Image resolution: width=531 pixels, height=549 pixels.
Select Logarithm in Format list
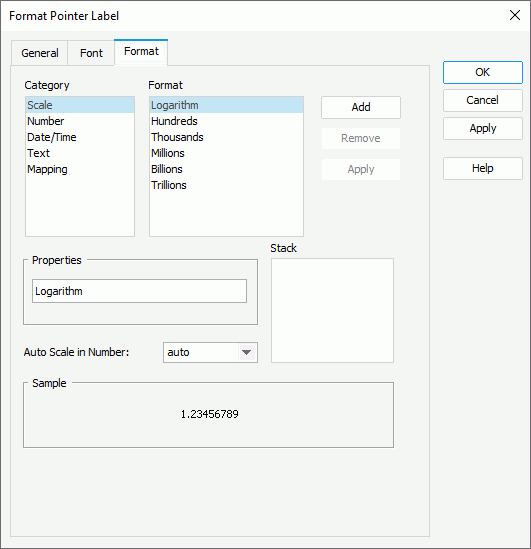pos(226,105)
